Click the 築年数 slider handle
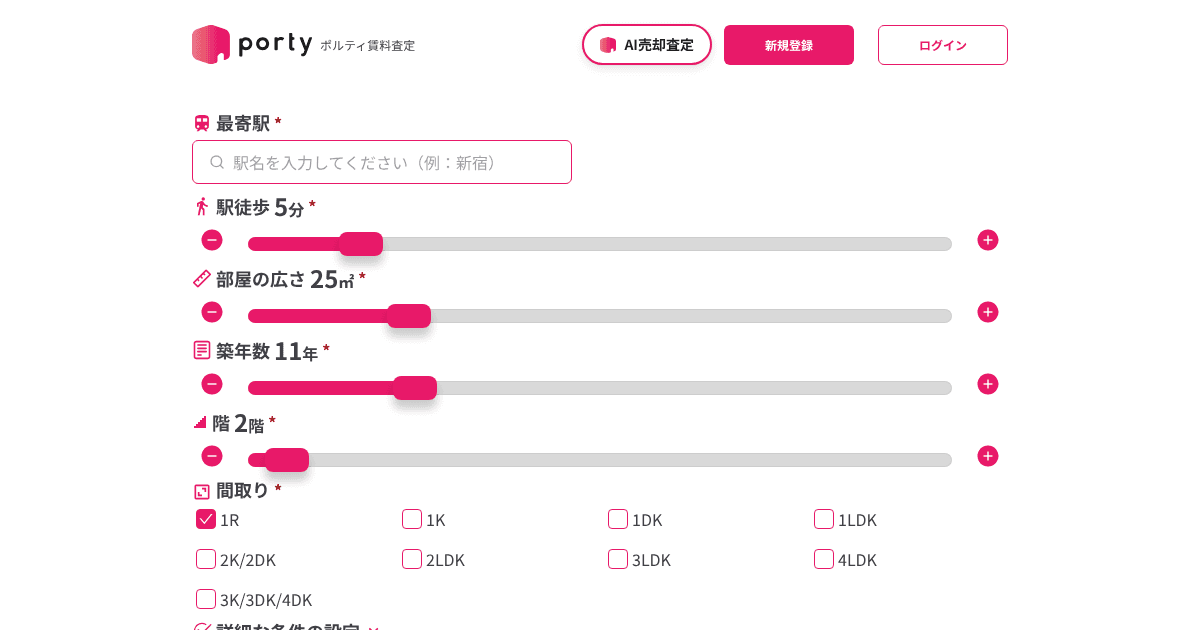Screen dimensions: 1200x630 pyautogui.click(x=415, y=388)
